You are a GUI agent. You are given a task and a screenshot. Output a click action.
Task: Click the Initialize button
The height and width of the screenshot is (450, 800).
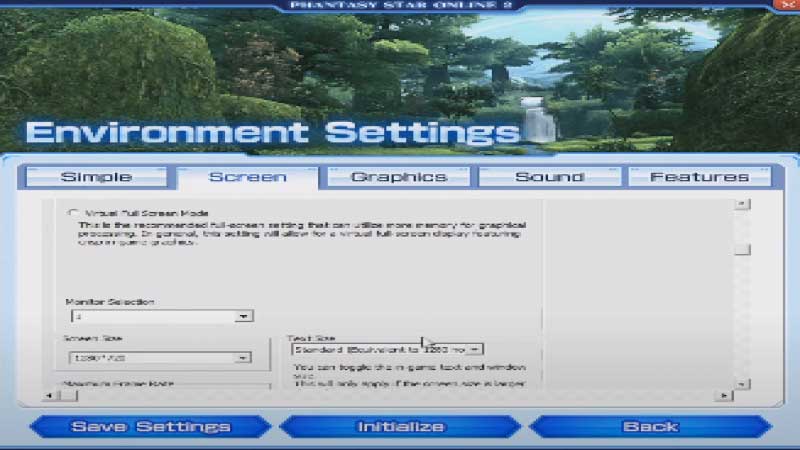tap(401, 427)
